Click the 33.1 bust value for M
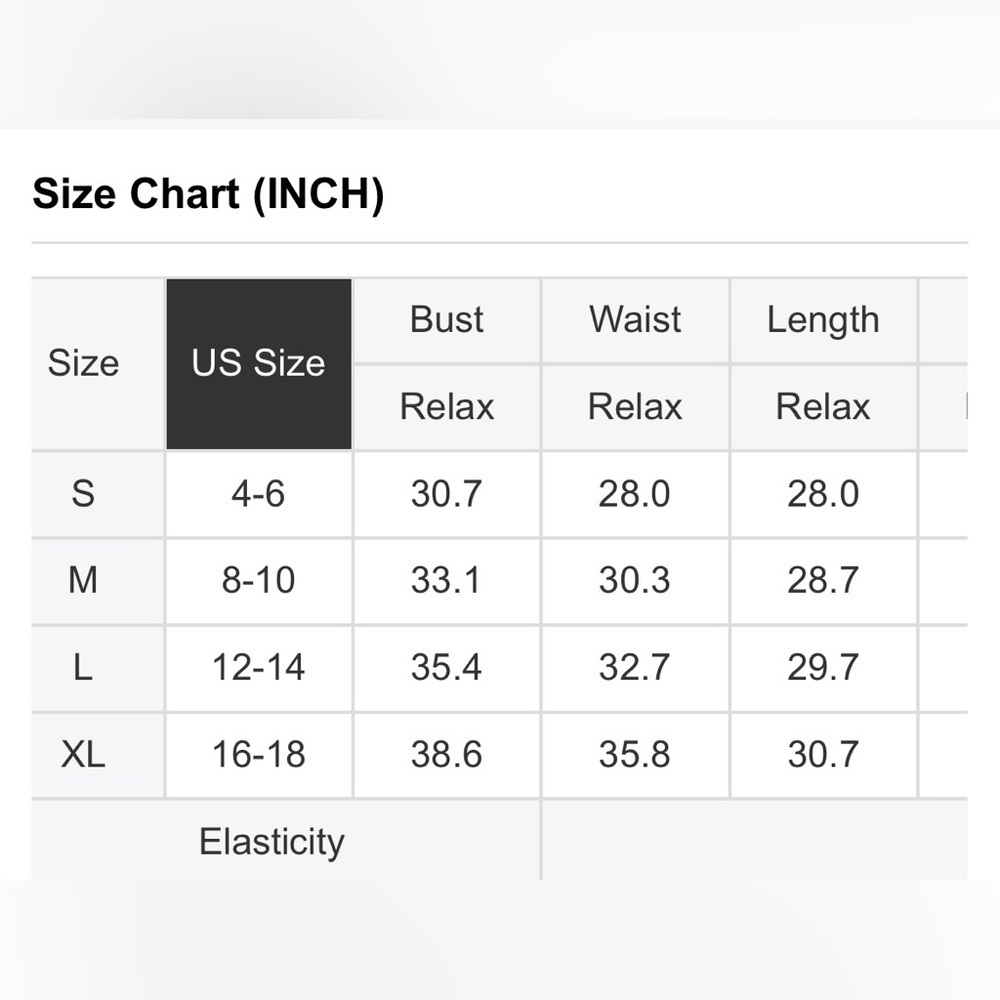The width and height of the screenshot is (1000, 1000). [446, 581]
